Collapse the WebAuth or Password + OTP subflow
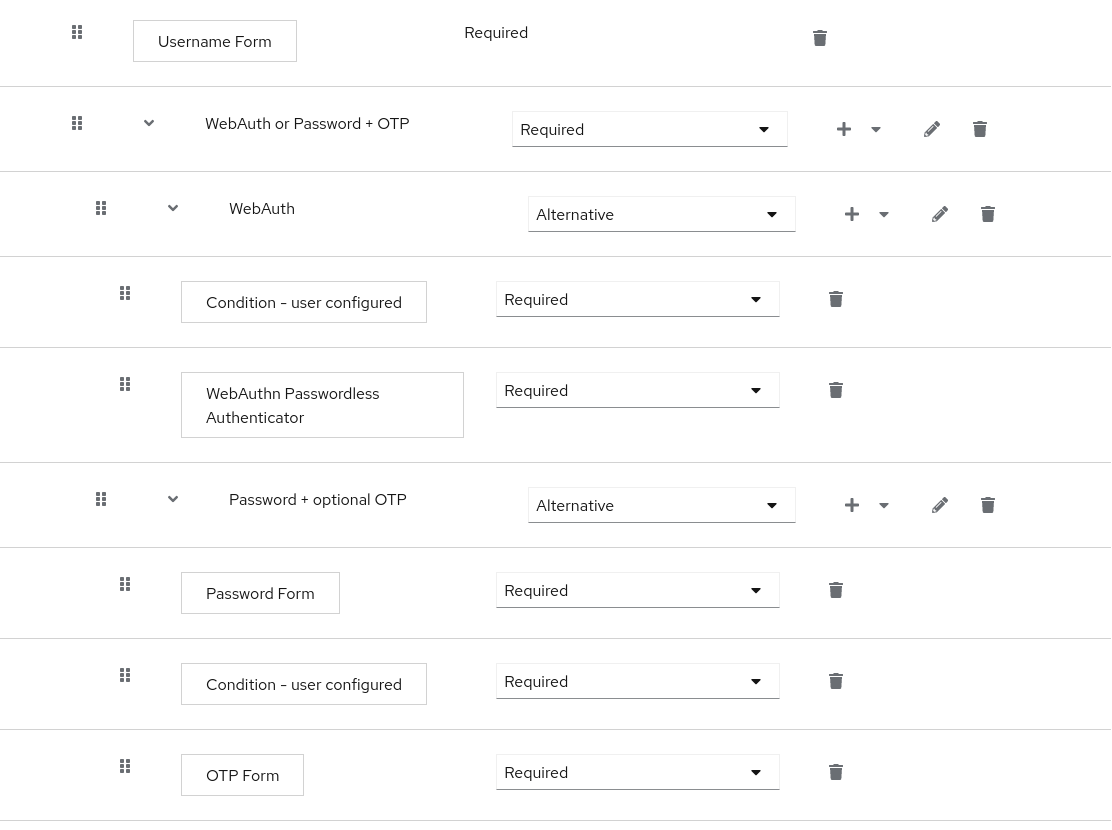1112x830 pixels. [x=149, y=123]
